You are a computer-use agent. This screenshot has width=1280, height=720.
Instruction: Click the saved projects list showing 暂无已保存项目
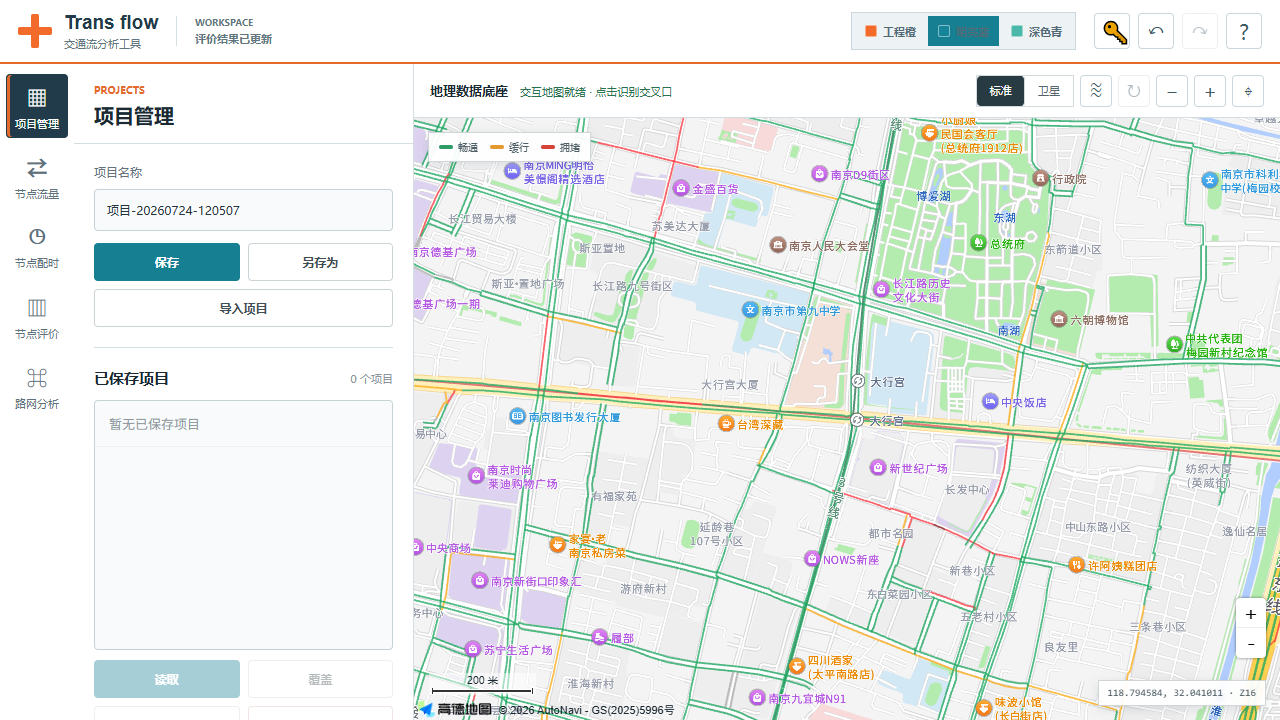point(243,525)
